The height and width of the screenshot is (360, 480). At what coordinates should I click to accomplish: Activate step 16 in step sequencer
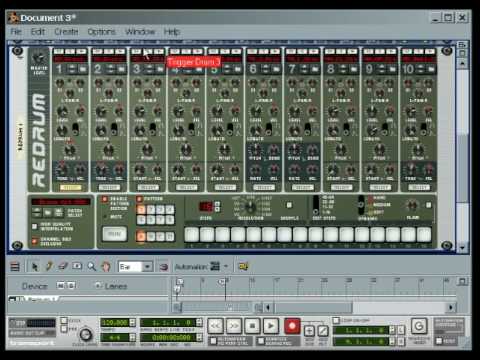click(x=424, y=234)
